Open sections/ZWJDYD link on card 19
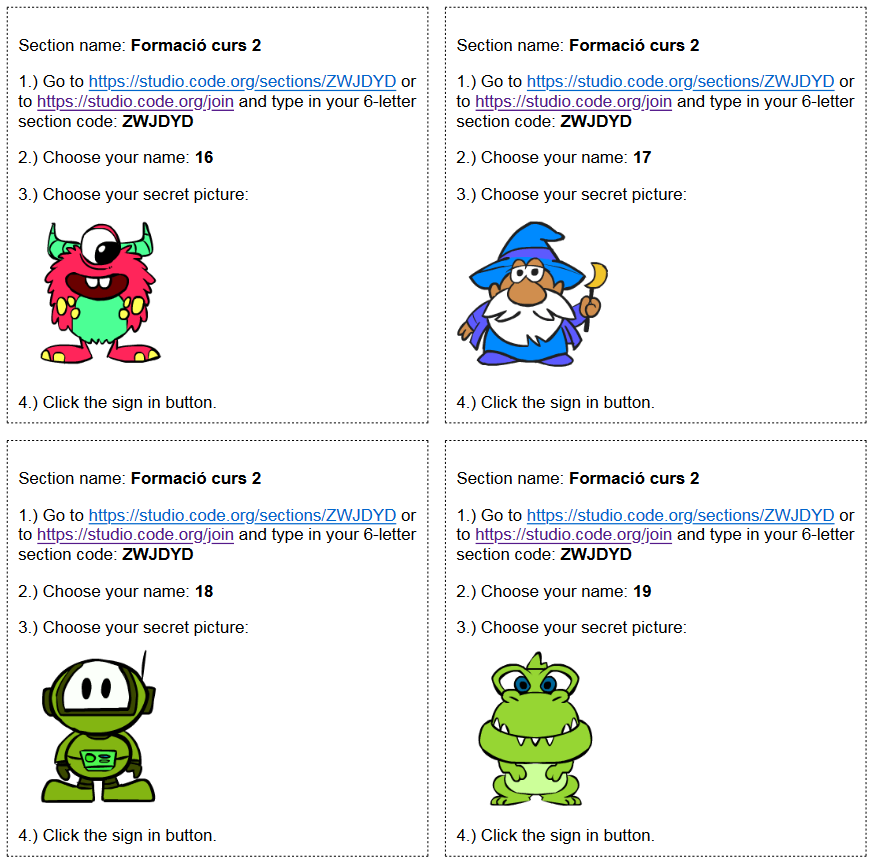The image size is (874, 865). coord(681,515)
